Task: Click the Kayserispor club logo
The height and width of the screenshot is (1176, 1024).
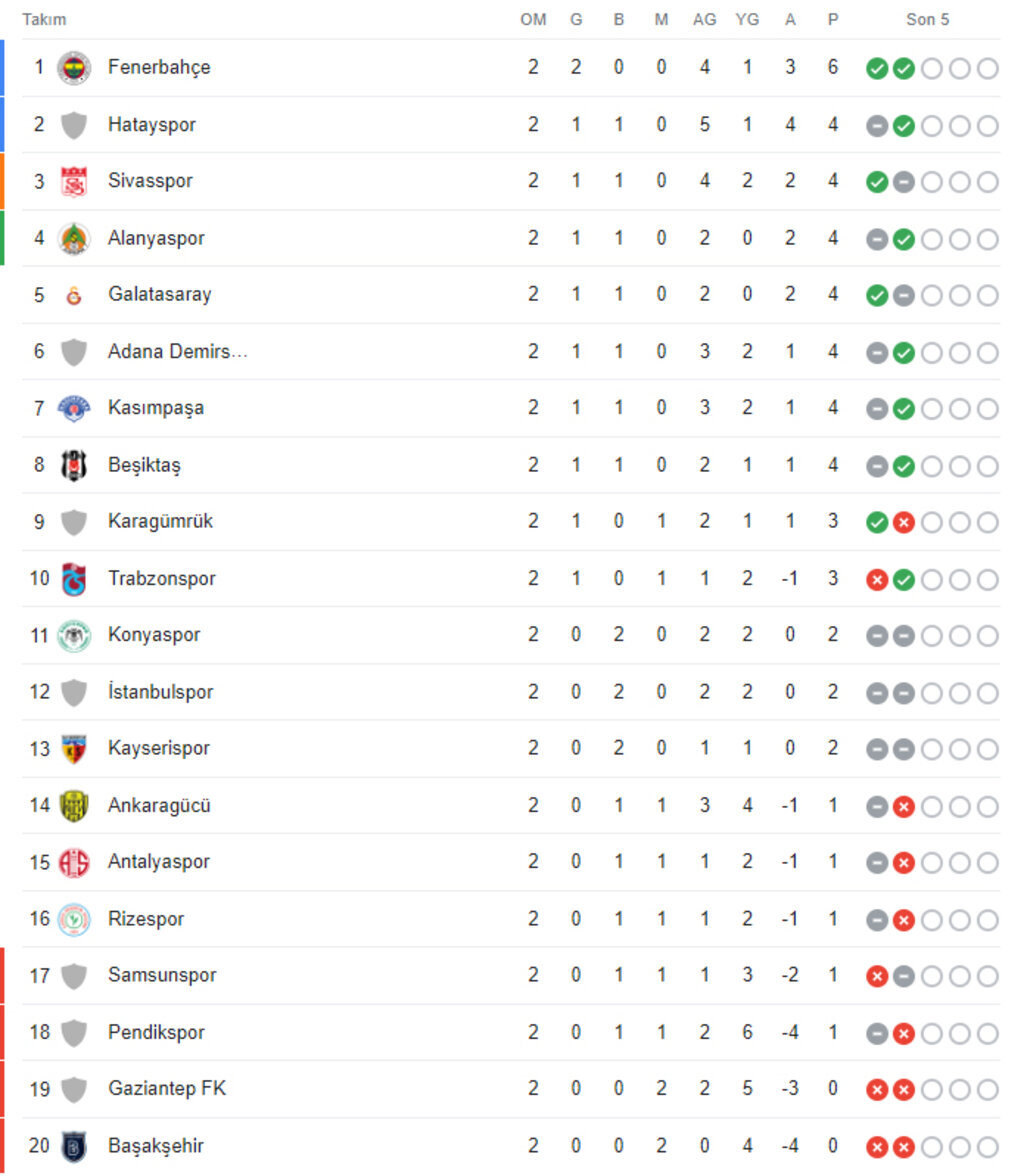Action: point(74,749)
